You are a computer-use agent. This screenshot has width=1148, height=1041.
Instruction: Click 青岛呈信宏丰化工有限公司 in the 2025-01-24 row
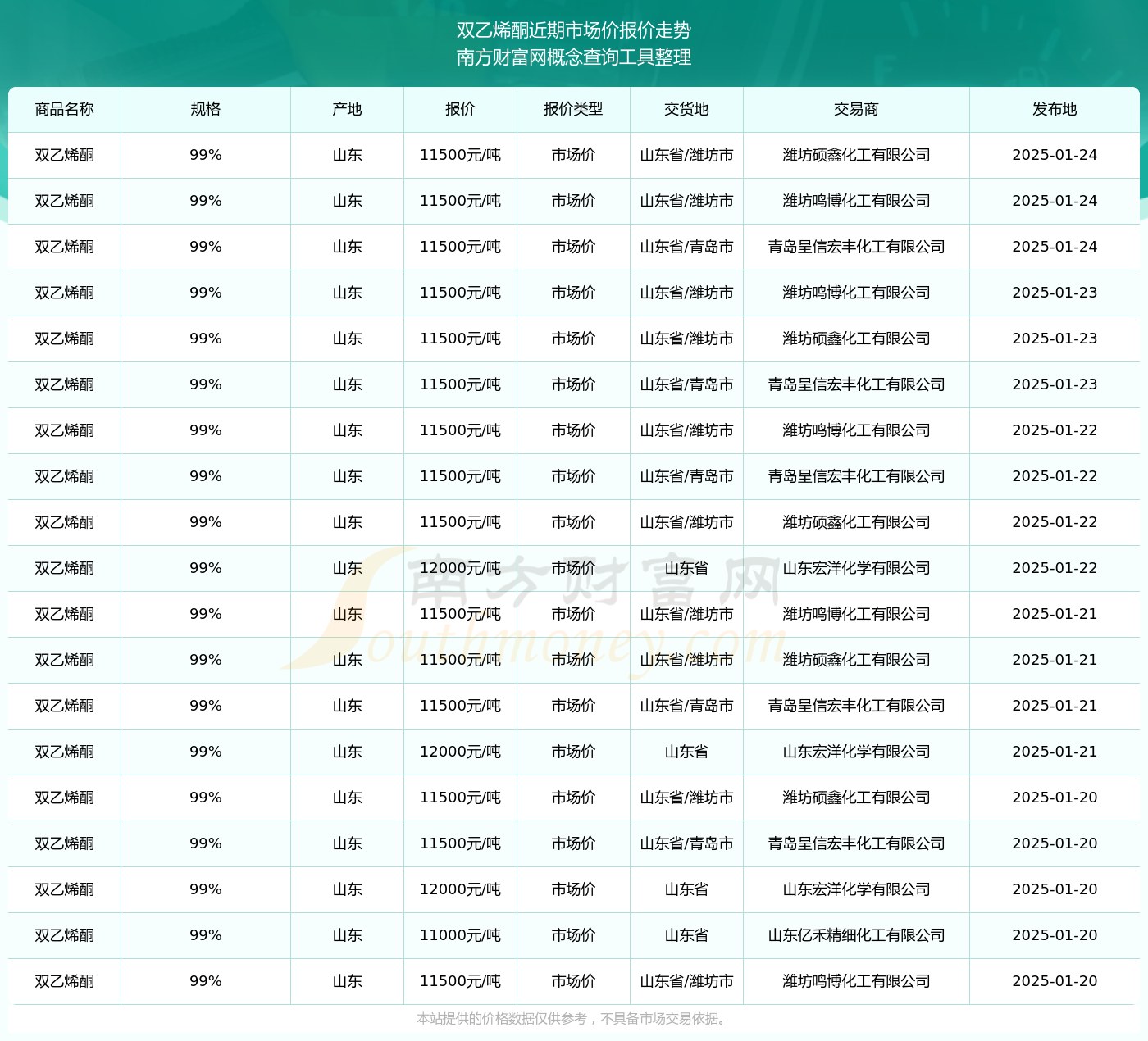(857, 247)
